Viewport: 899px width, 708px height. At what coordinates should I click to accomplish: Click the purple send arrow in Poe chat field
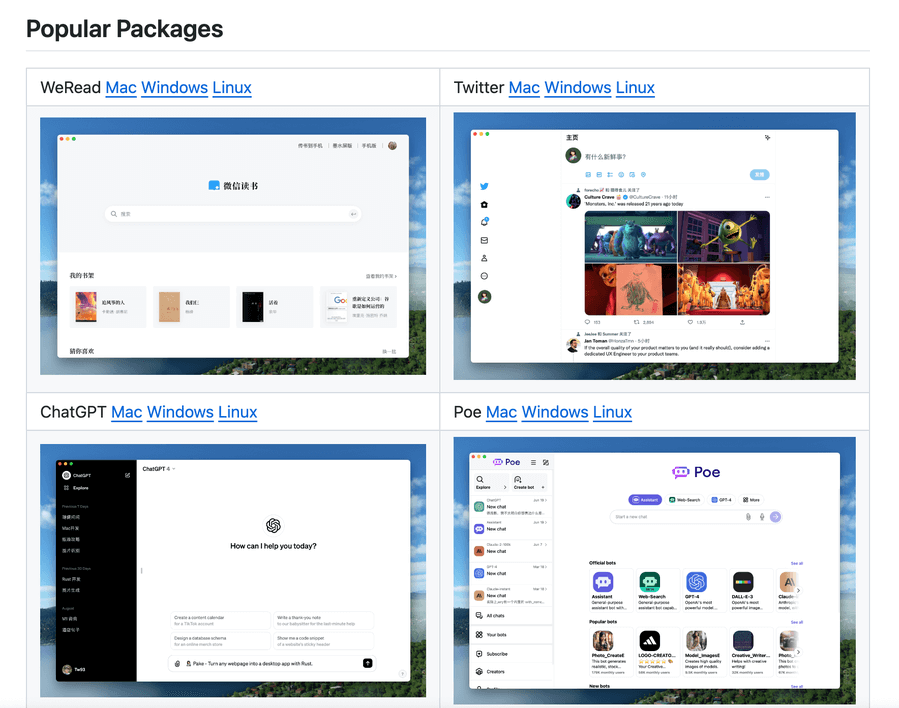pos(775,517)
